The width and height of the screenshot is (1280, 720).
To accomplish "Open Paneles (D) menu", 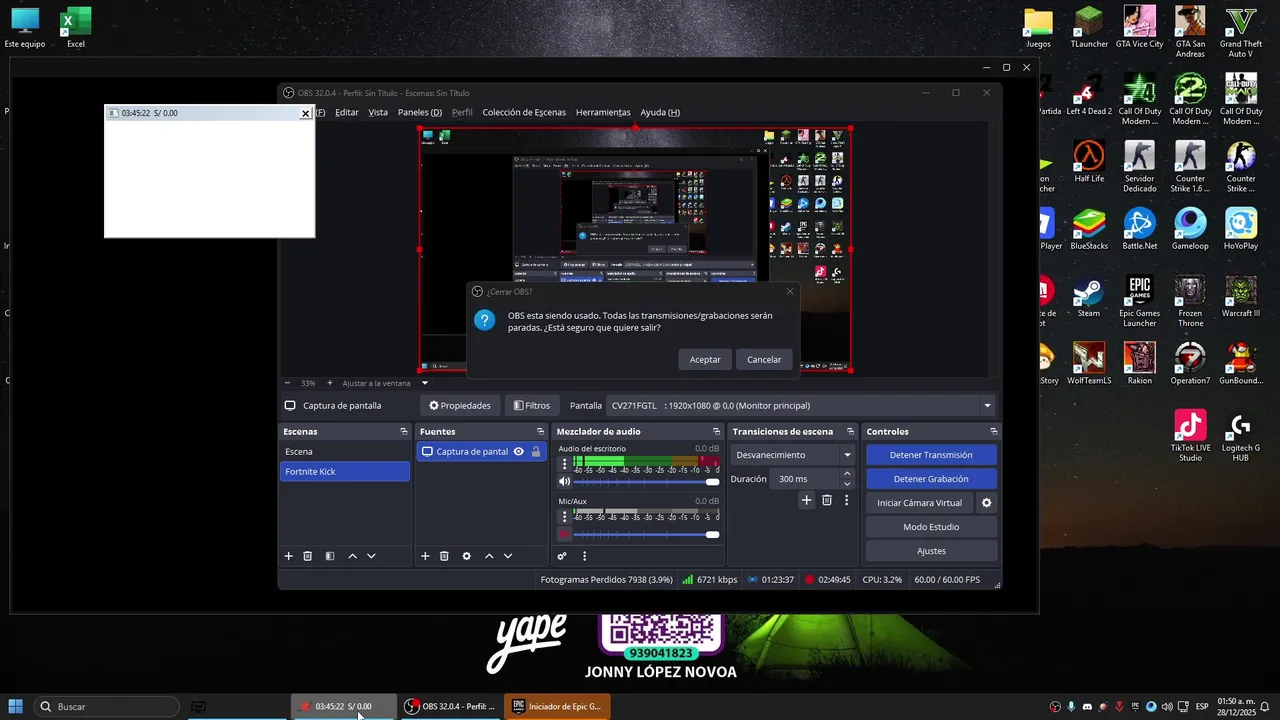I will click(x=419, y=112).
